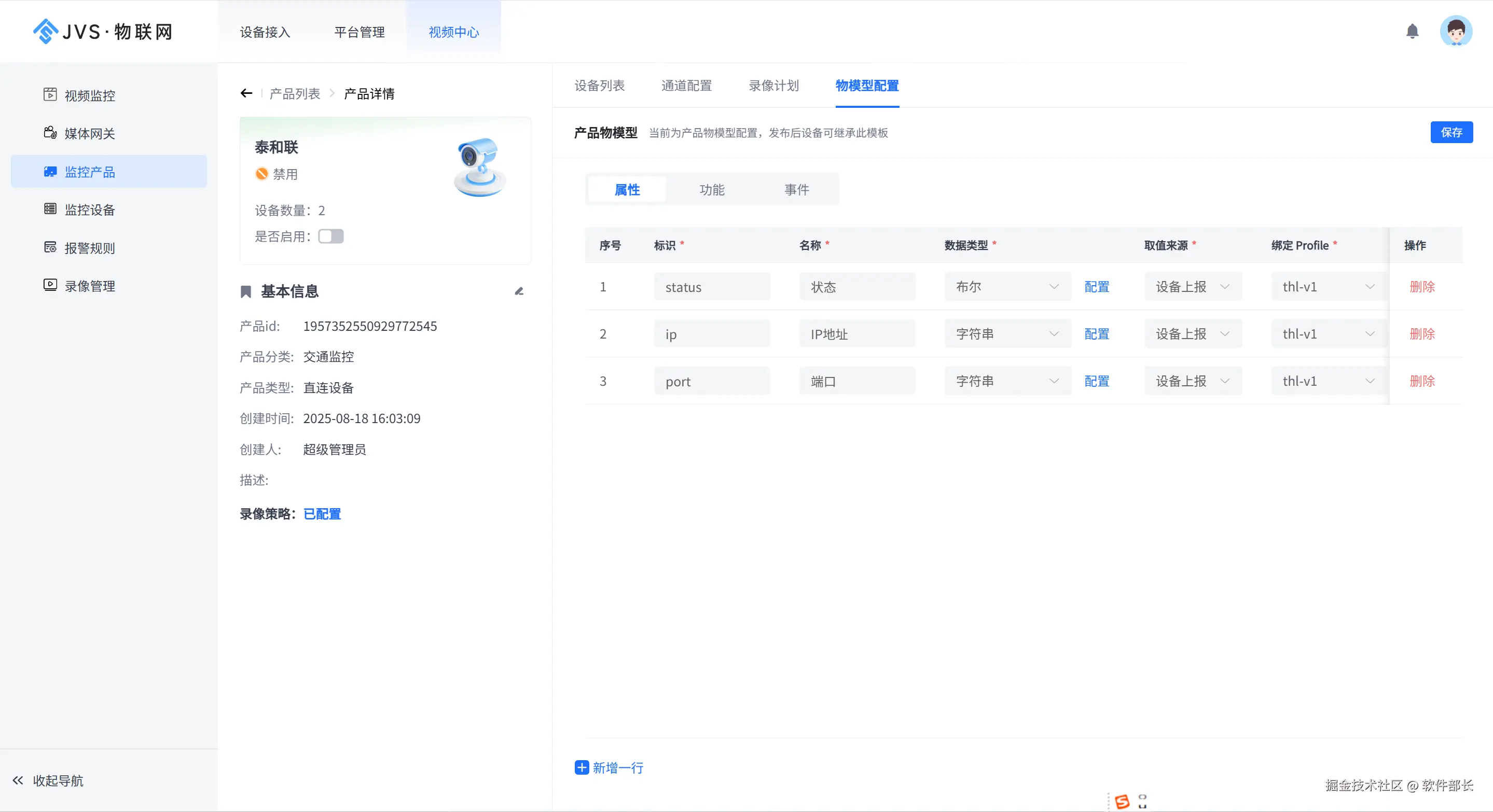
Task: Switch to the 通道配置 tab
Action: [x=686, y=86]
